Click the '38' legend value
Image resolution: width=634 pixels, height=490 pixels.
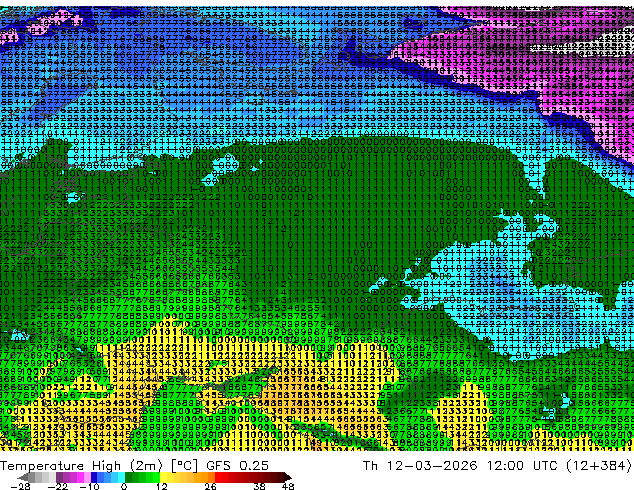tap(260, 486)
